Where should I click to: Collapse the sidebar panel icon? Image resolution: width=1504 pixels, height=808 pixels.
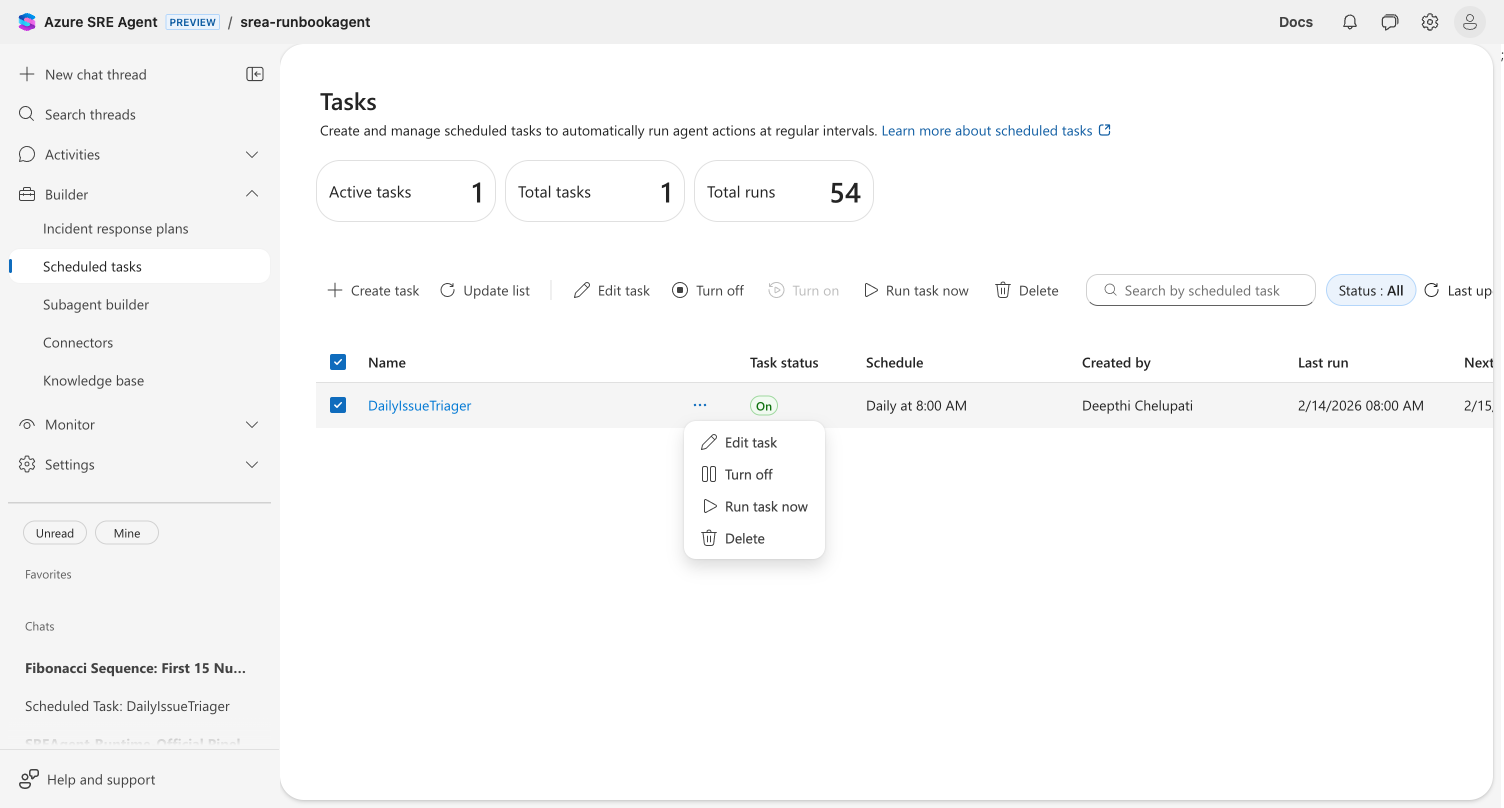pos(255,74)
